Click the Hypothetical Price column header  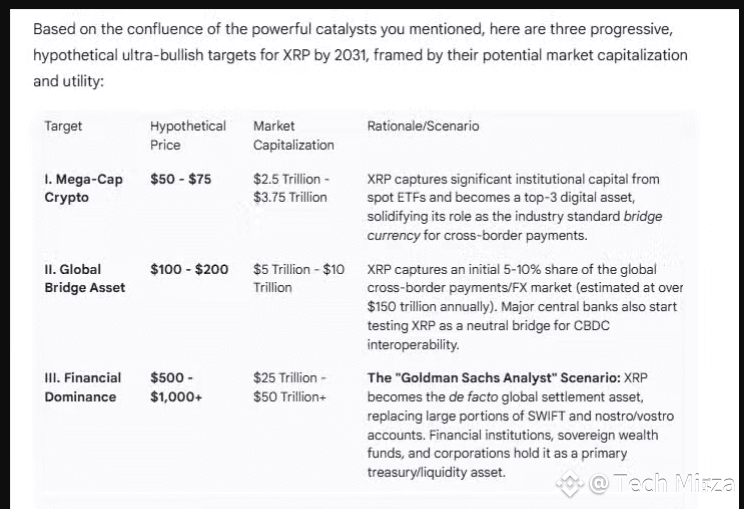click(188, 135)
